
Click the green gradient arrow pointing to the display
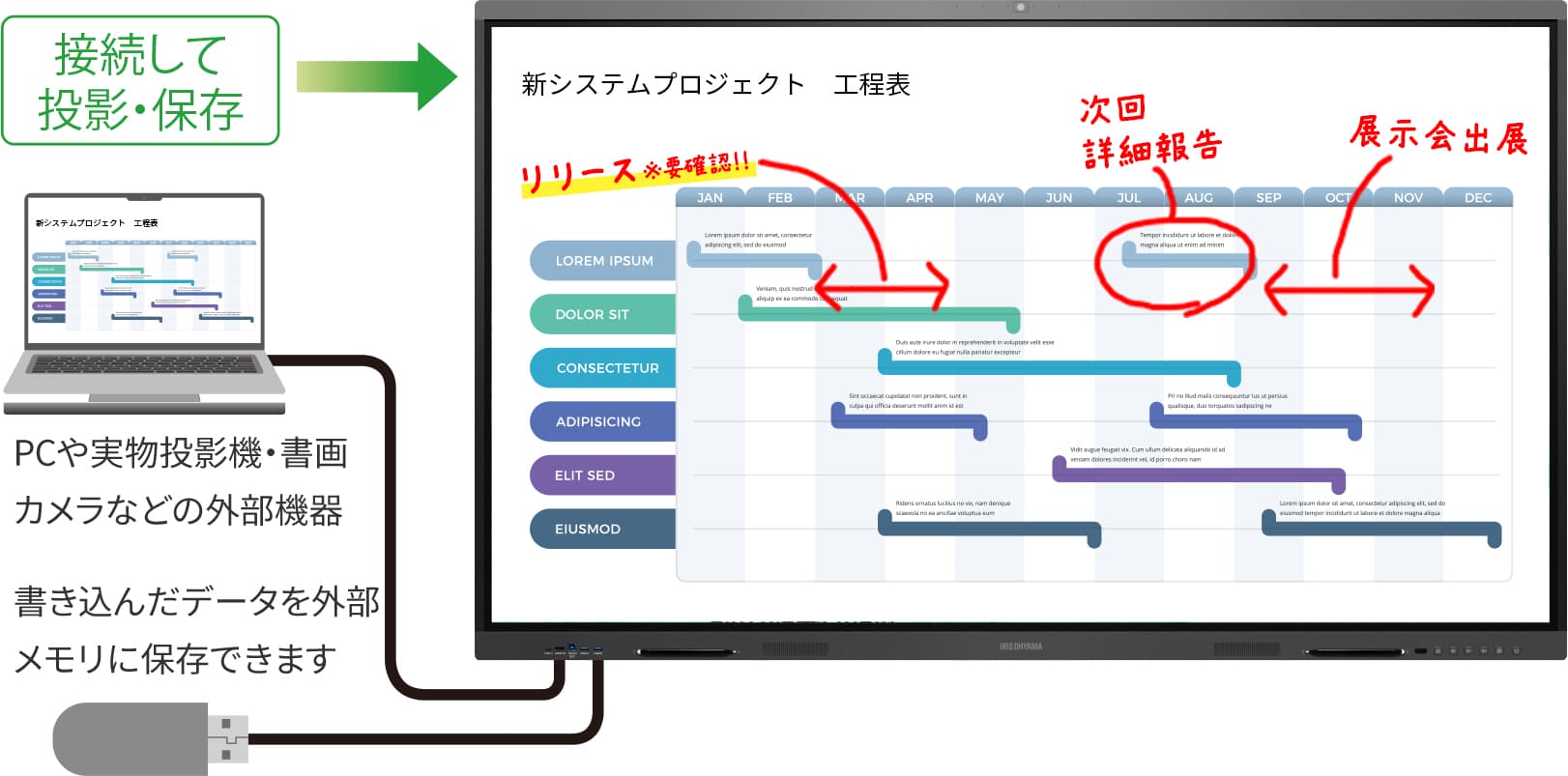(376, 76)
